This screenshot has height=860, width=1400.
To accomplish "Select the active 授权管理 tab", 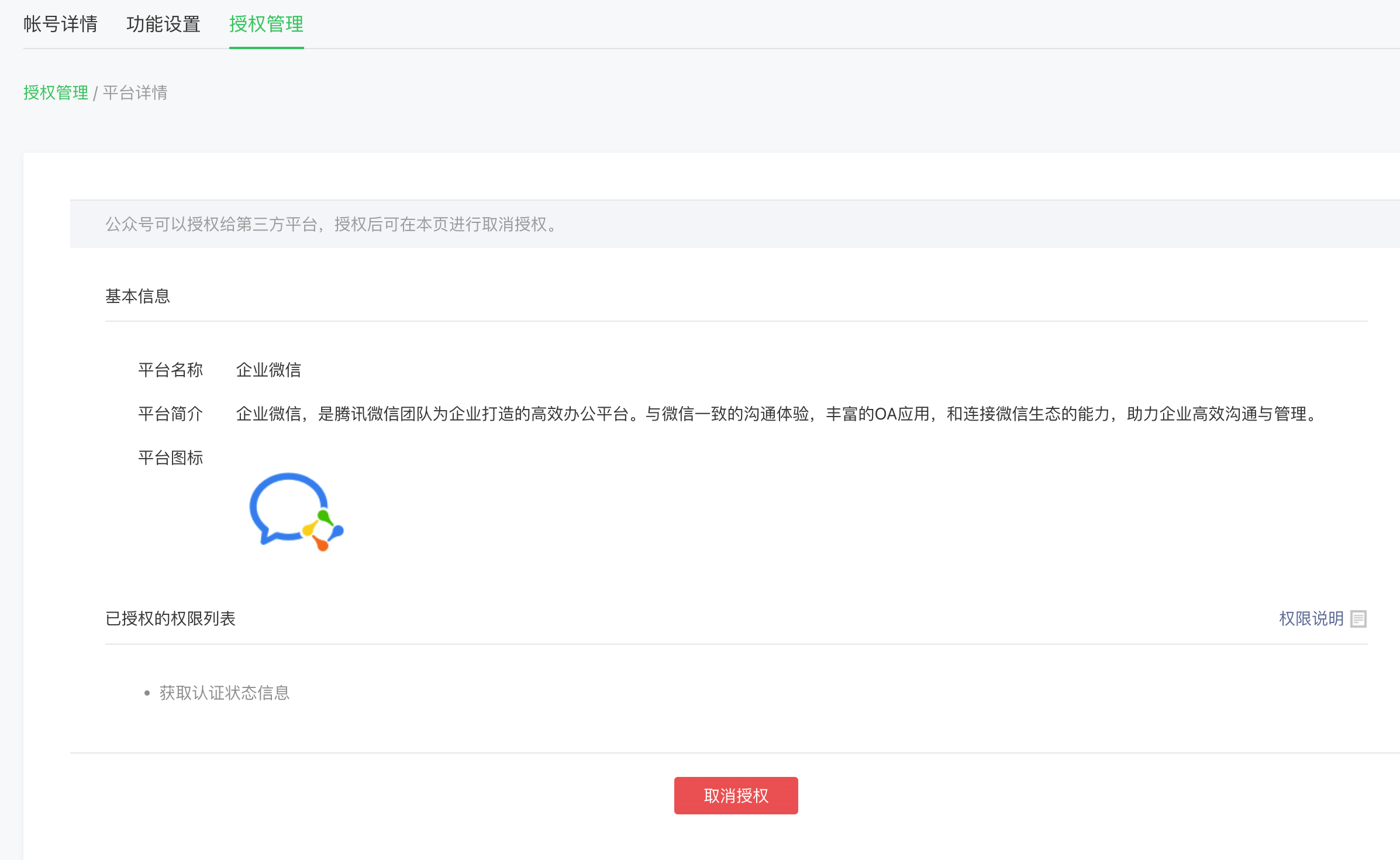I will (266, 24).
